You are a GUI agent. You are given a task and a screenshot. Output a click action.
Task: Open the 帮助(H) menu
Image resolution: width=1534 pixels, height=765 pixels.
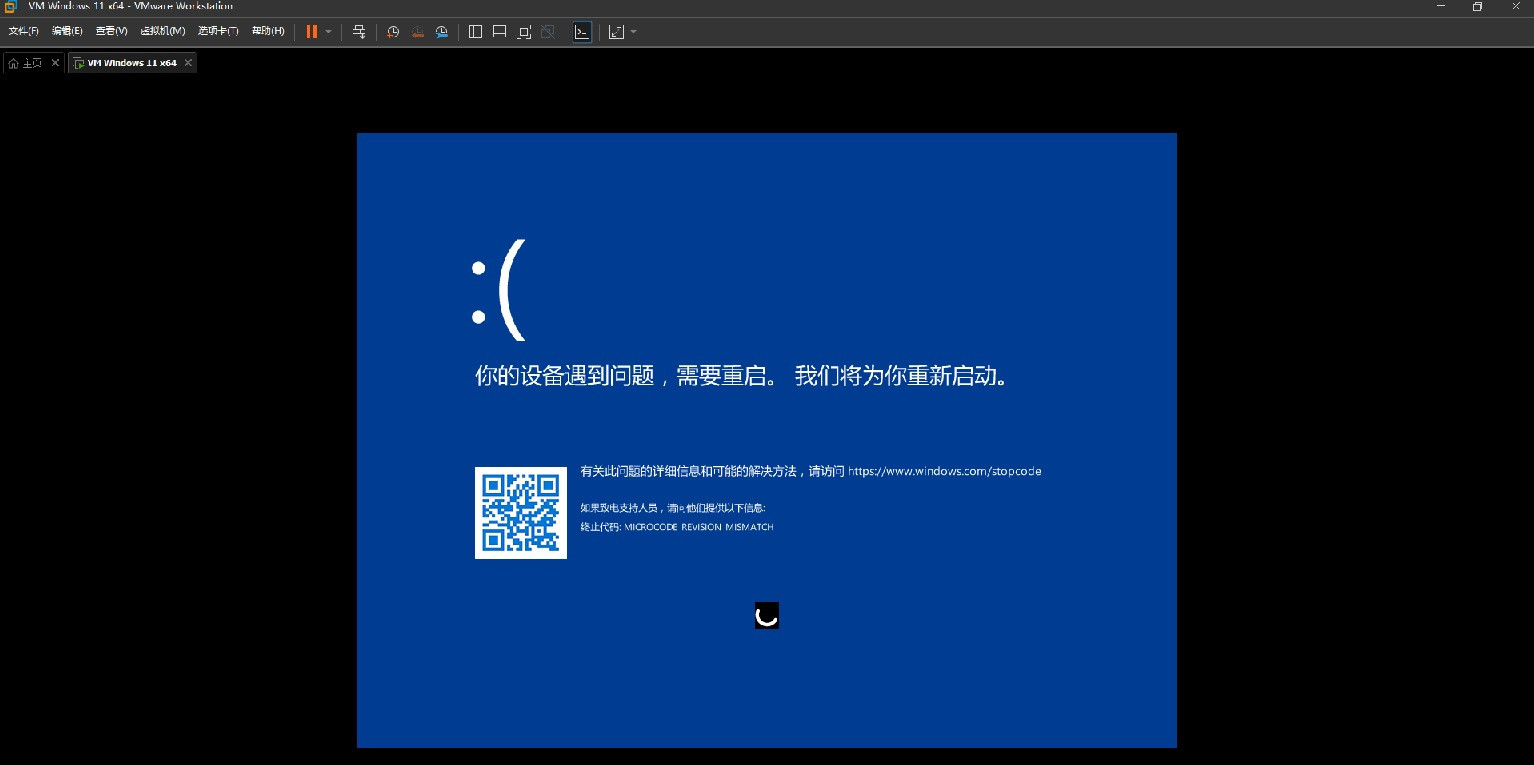267,32
